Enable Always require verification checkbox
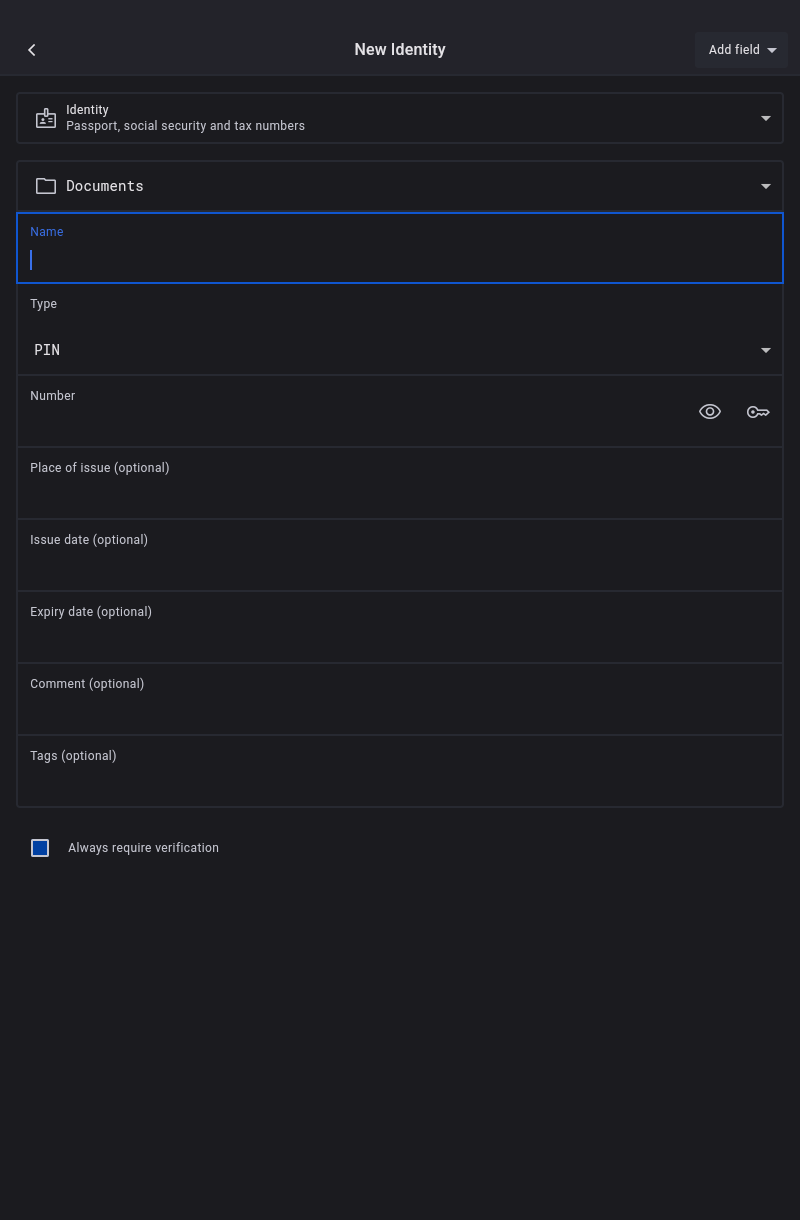800x1220 pixels. pyautogui.click(x=40, y=848)
